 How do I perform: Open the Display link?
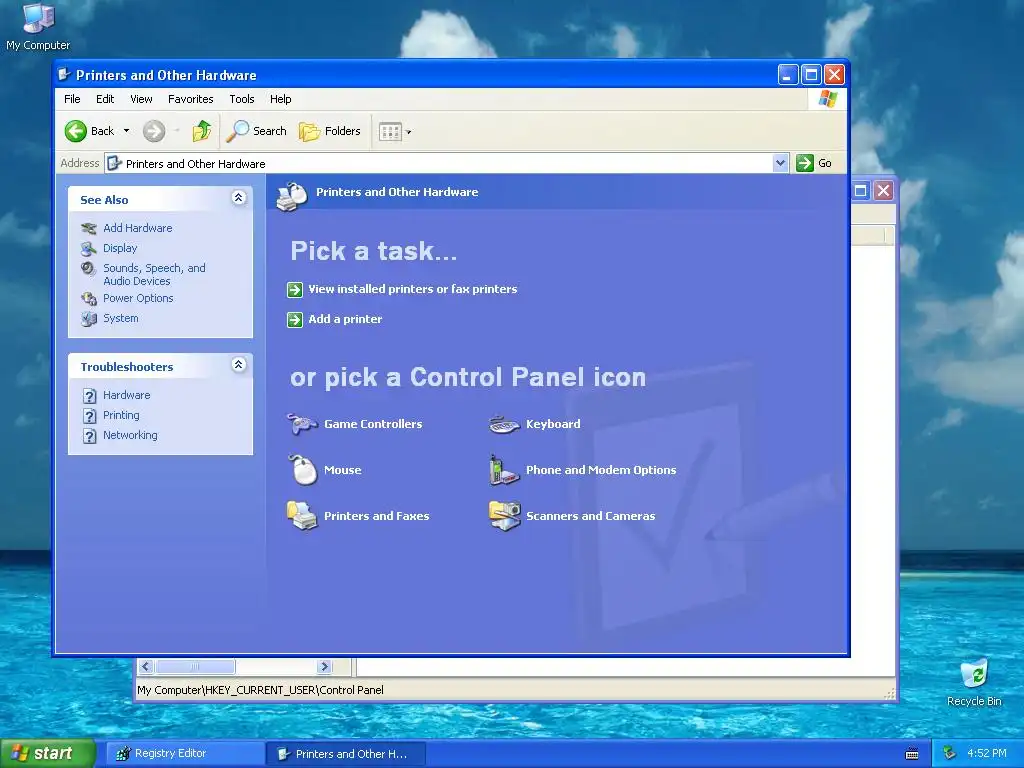(x=120, y=248)
